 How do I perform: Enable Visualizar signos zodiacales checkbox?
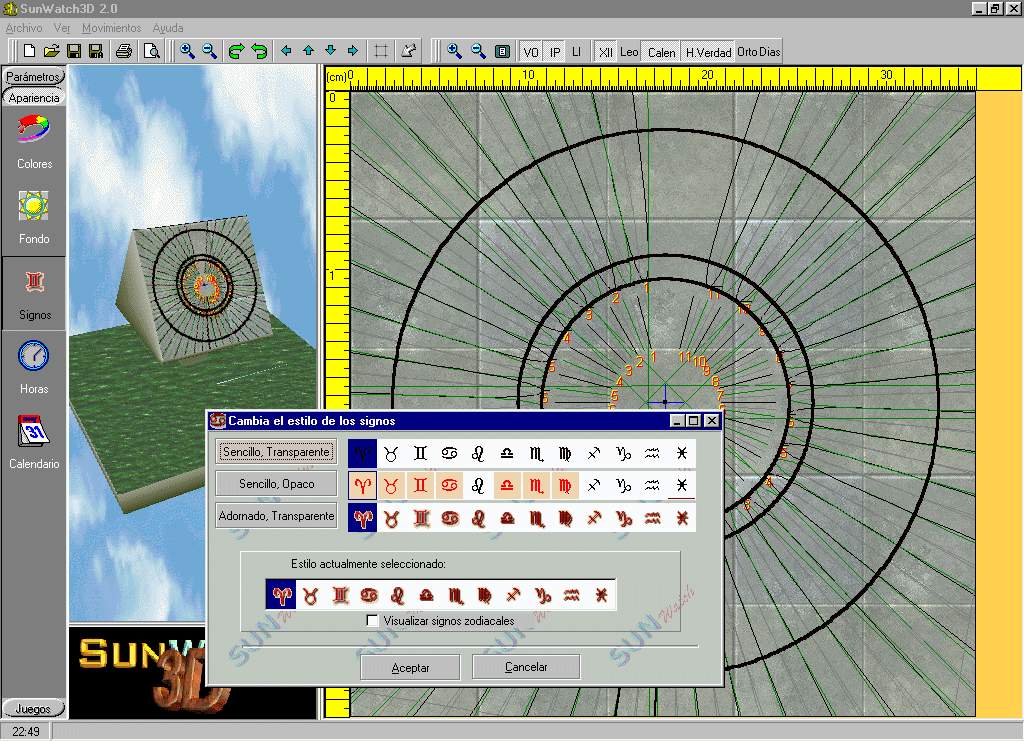point(373,621)
